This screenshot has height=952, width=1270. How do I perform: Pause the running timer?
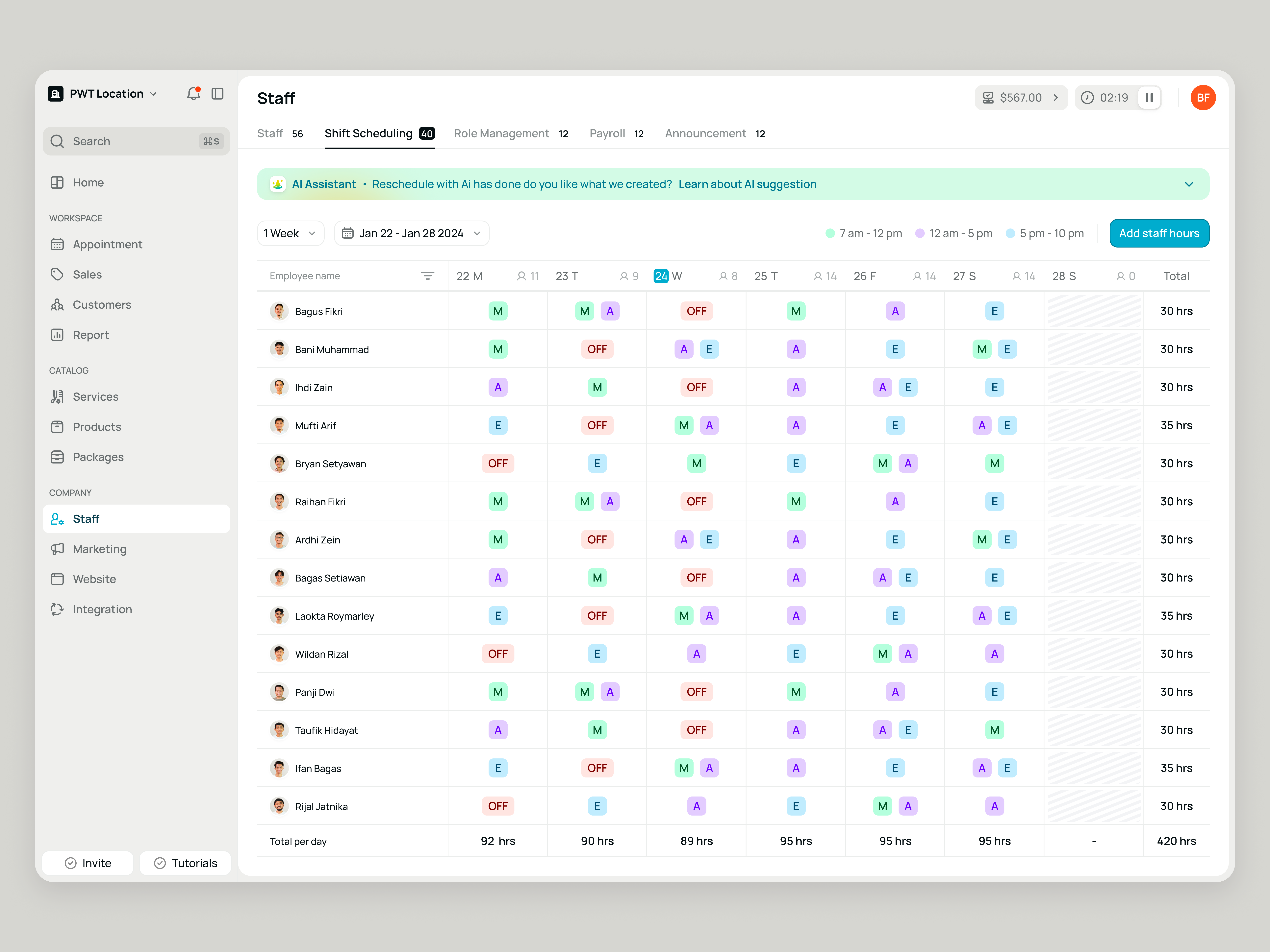[x=1149, y=98]
